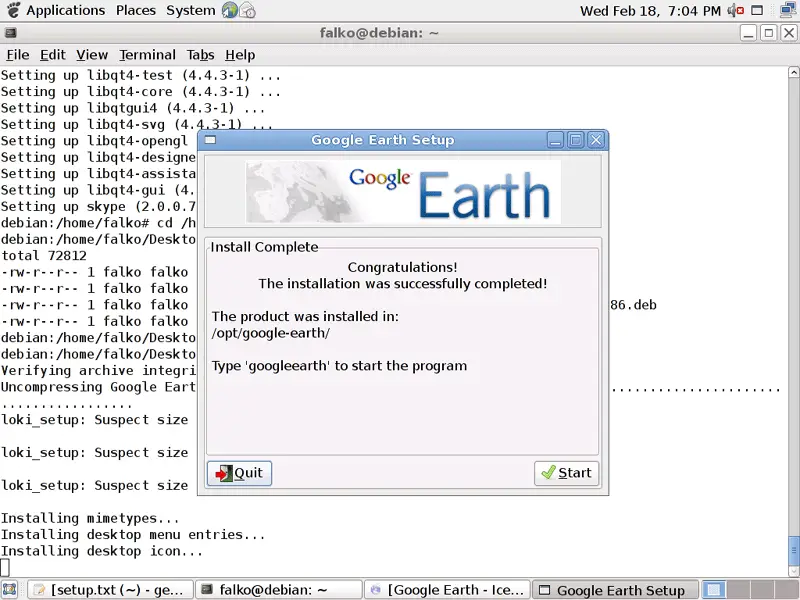Click 'Setting up libqt4-core (4.4.3-1)' terminal line
Image resolution: width=800 pixels, height=600 pixels.
pyautogui.click(x=141, y=92)
